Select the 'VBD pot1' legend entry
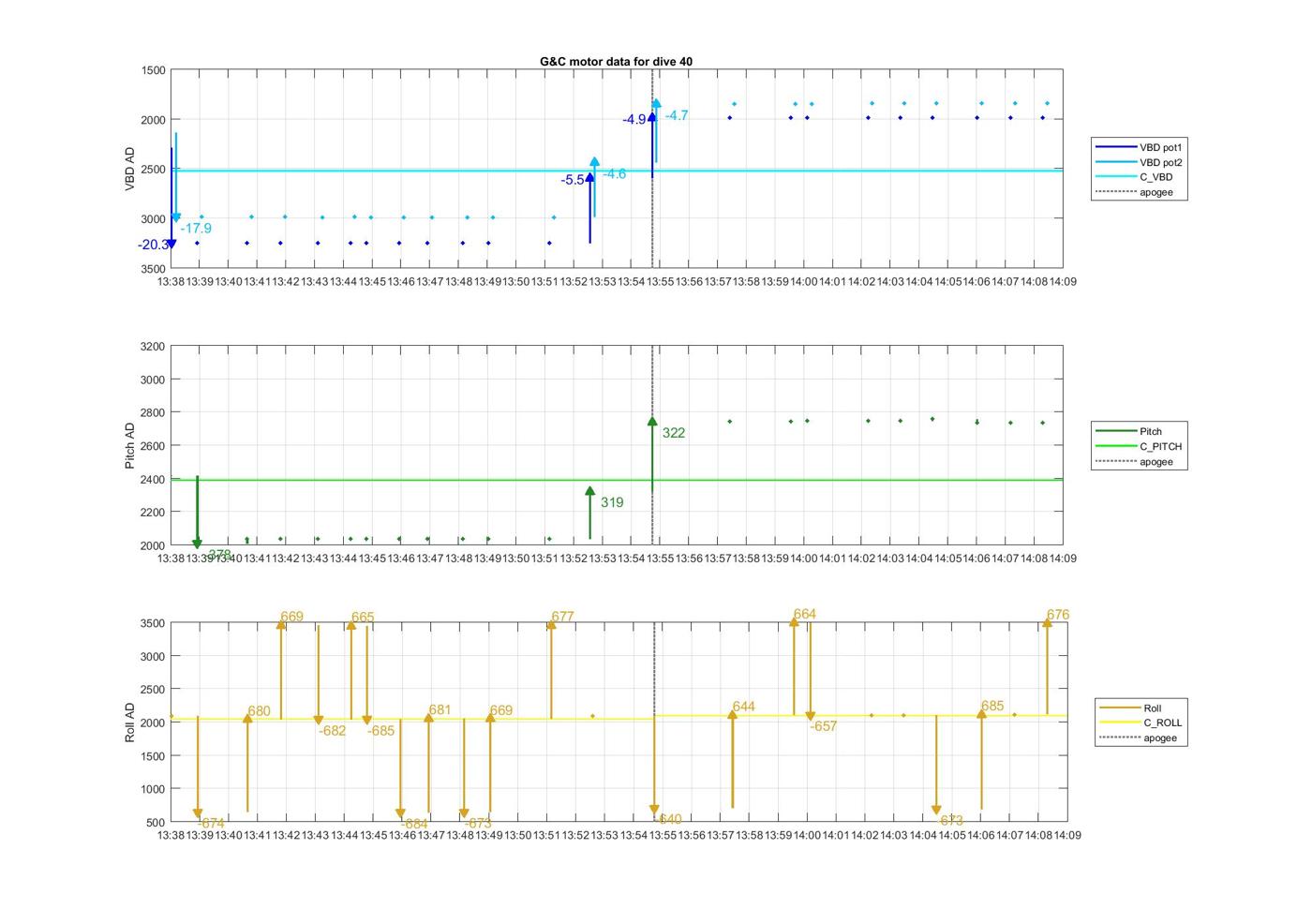Image resolution: width=1312 pixels, height=924 pixels. pyautogui.click(x=1139, y=147)
